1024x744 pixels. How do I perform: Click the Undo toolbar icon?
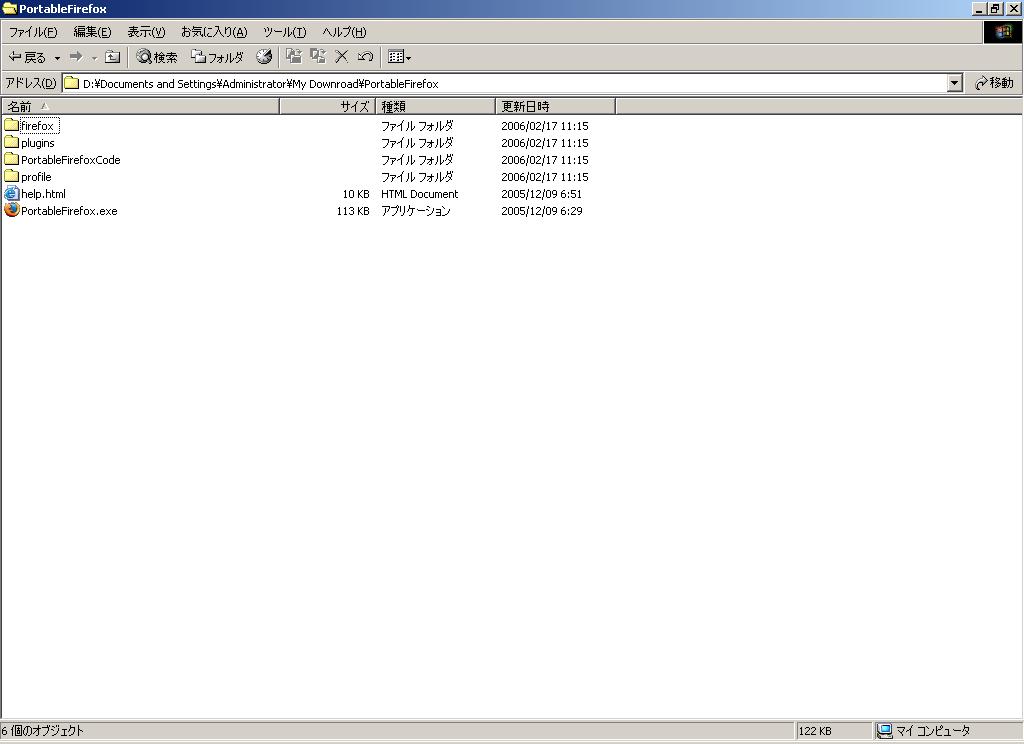(x=365, y=57)
